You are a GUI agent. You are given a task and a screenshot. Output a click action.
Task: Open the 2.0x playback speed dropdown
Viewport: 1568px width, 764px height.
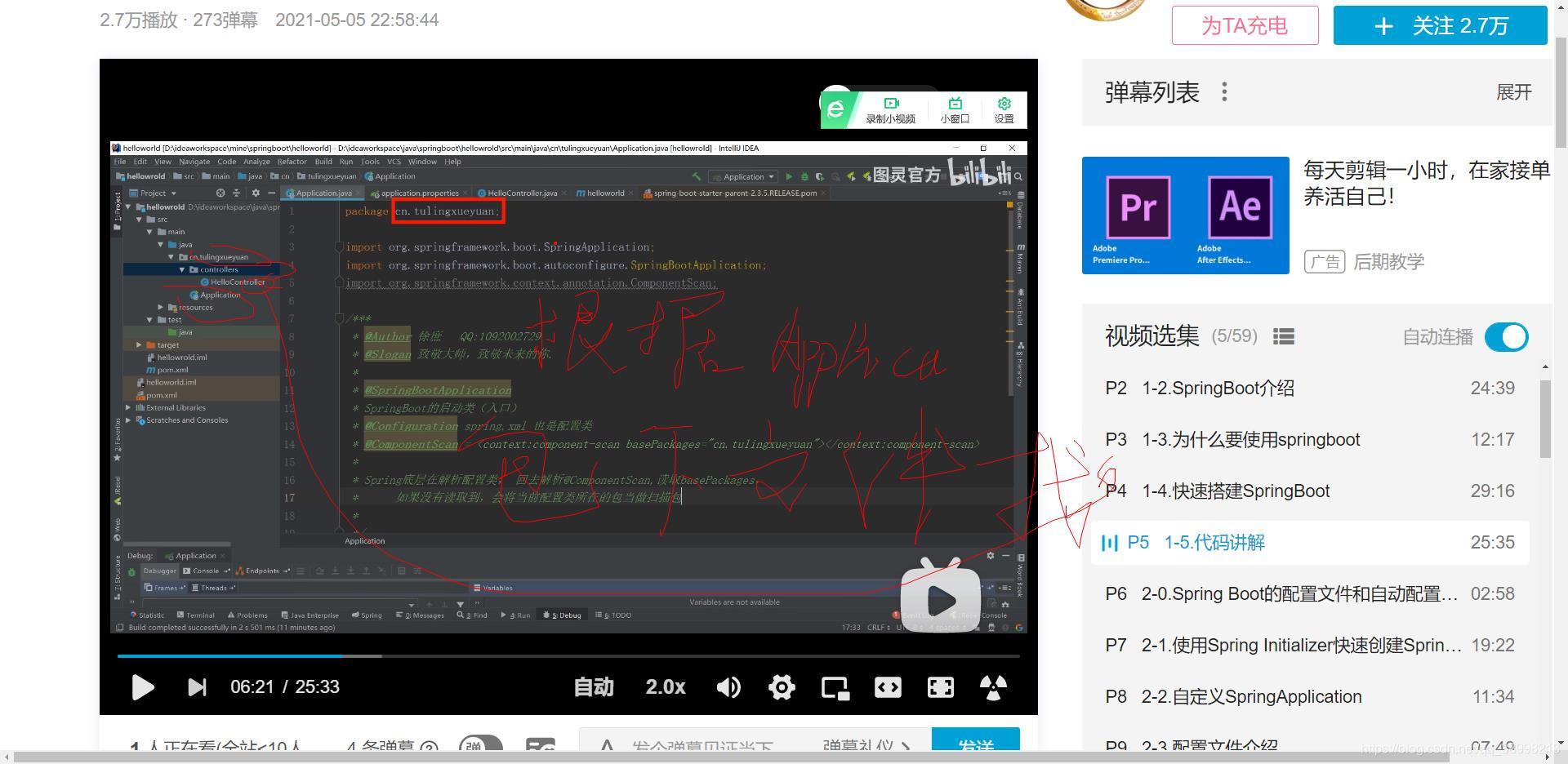click(666, 688)
